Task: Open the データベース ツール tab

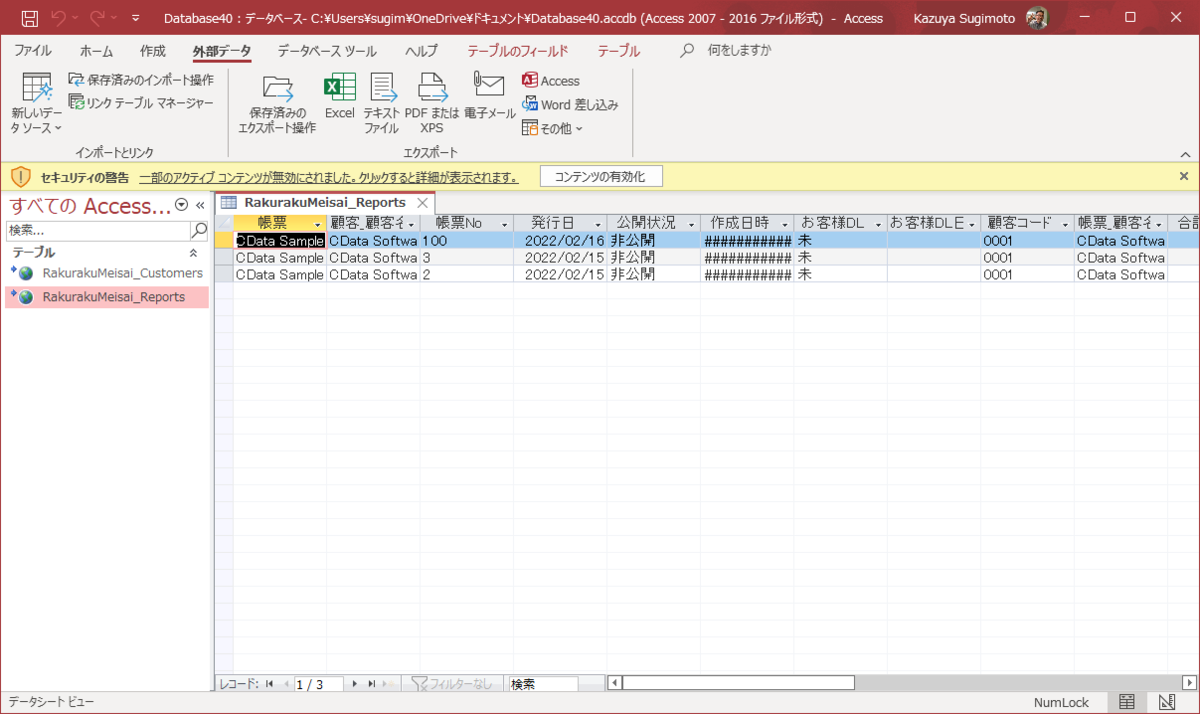Action: tap(327, 51)
